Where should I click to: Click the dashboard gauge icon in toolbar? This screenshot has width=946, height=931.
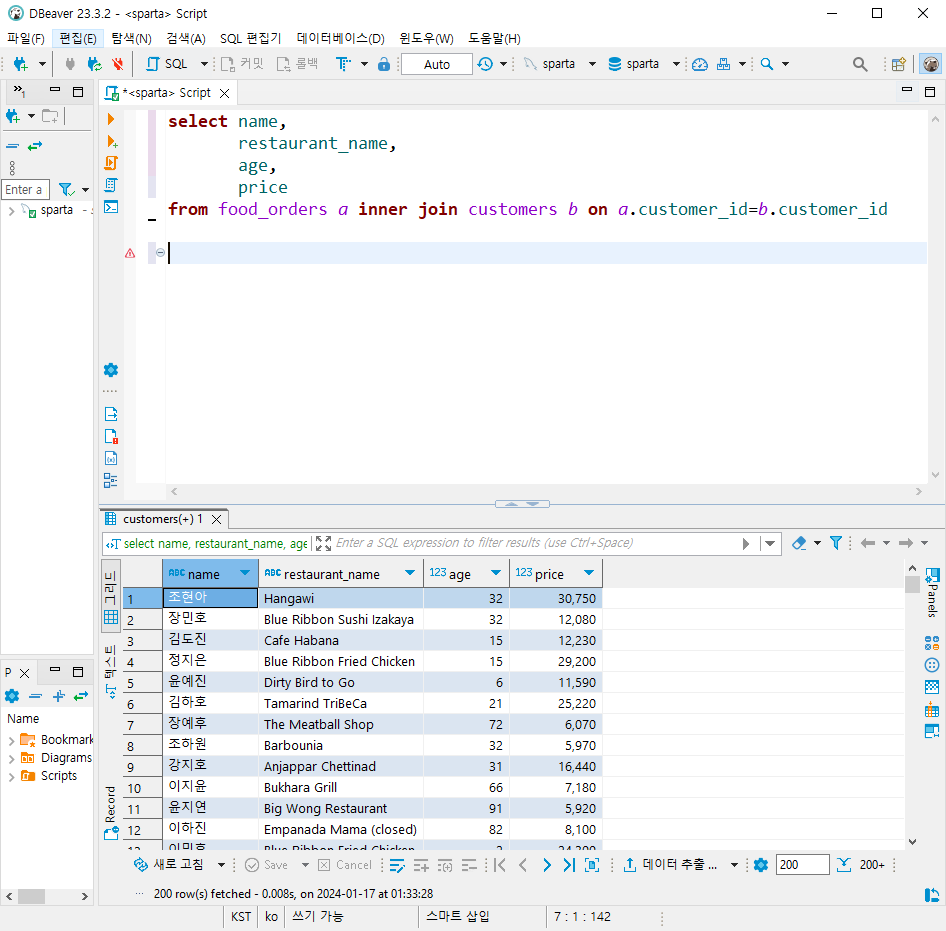[700, 64]
